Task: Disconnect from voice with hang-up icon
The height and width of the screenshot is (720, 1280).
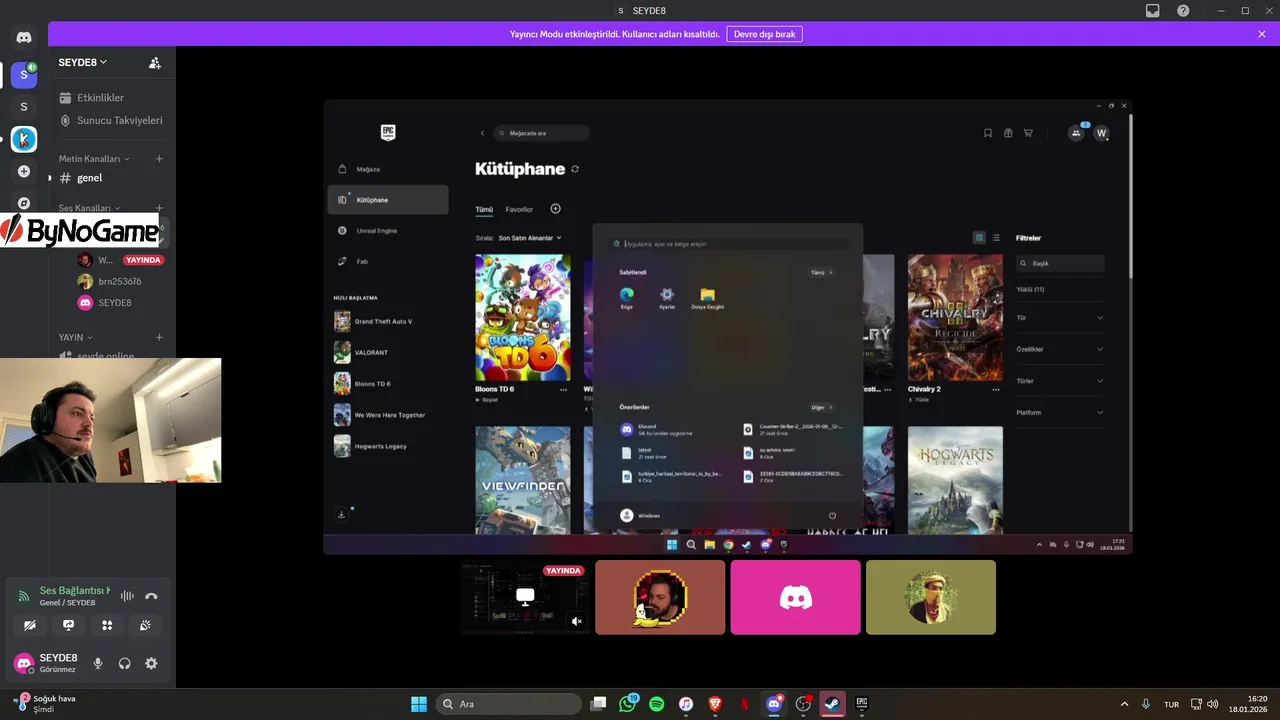Action: (x=151, y=596)
